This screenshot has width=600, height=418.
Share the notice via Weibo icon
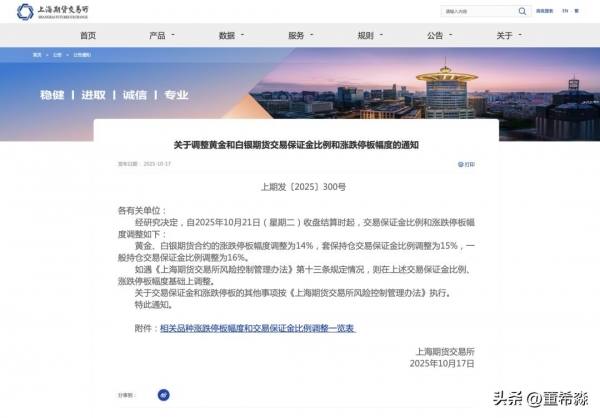(164, 395)
